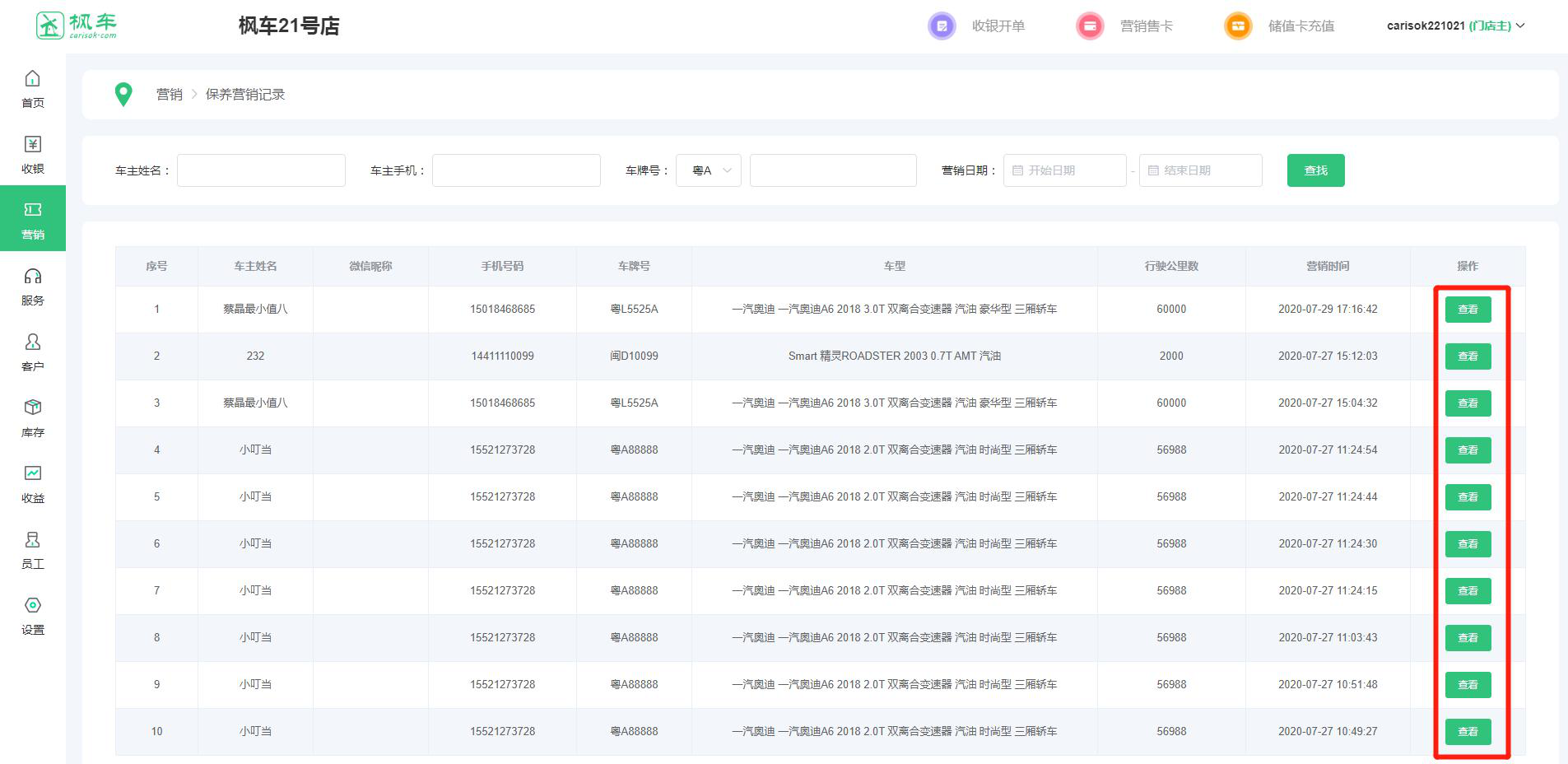Screen dimensions: 1568x764
Task: Expand the carisok221021 account menu
Action: point(1455,26)
